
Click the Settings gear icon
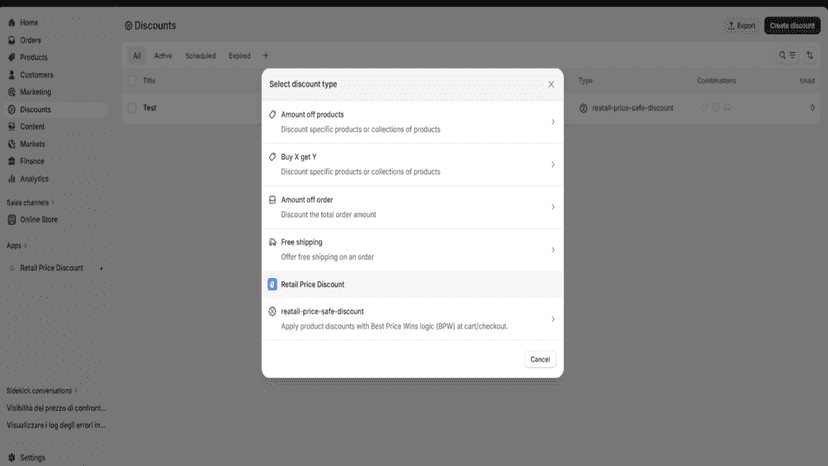coord(12,458)
